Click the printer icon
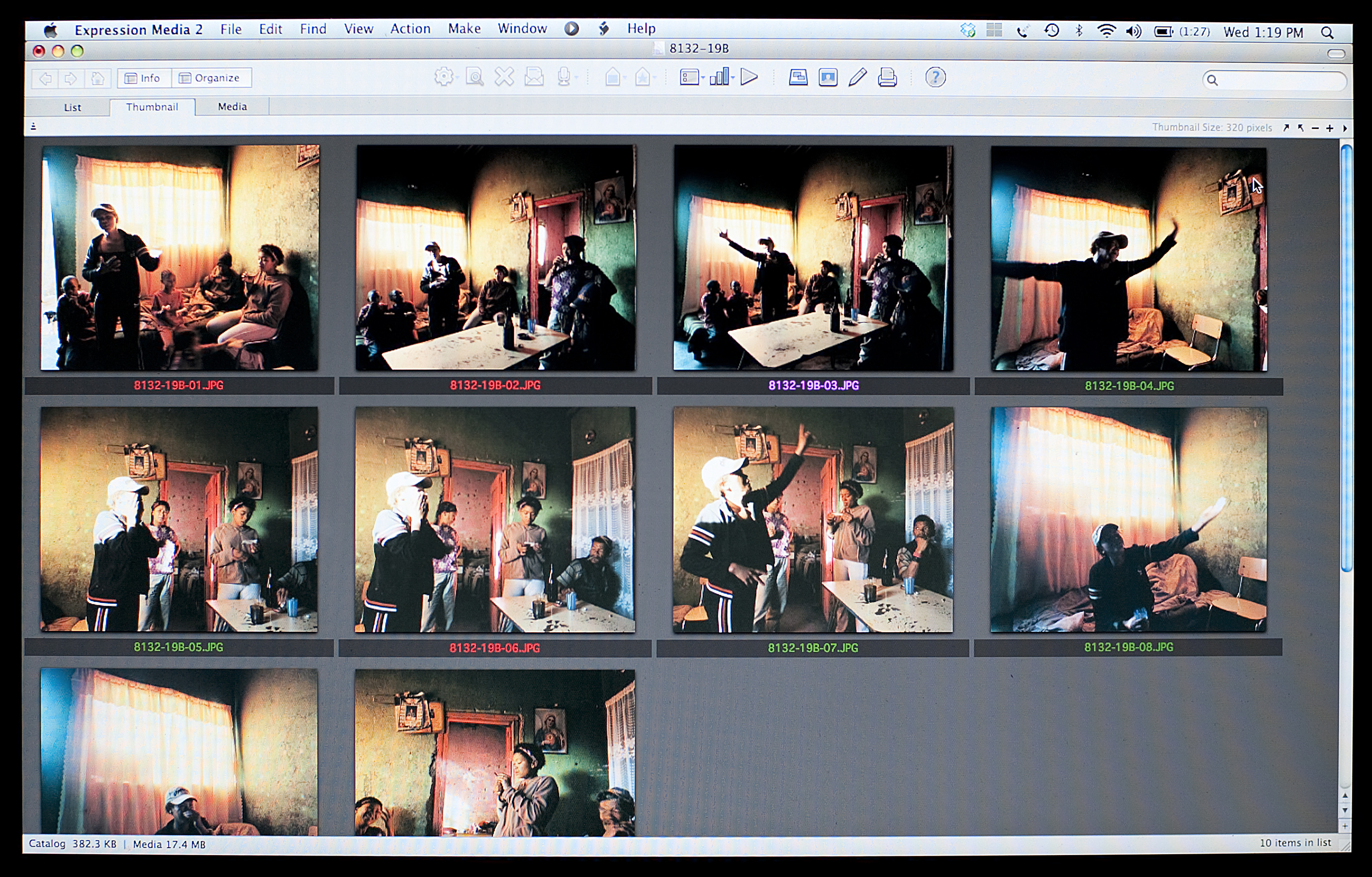 pyautogui.click(x=887, y=77)
